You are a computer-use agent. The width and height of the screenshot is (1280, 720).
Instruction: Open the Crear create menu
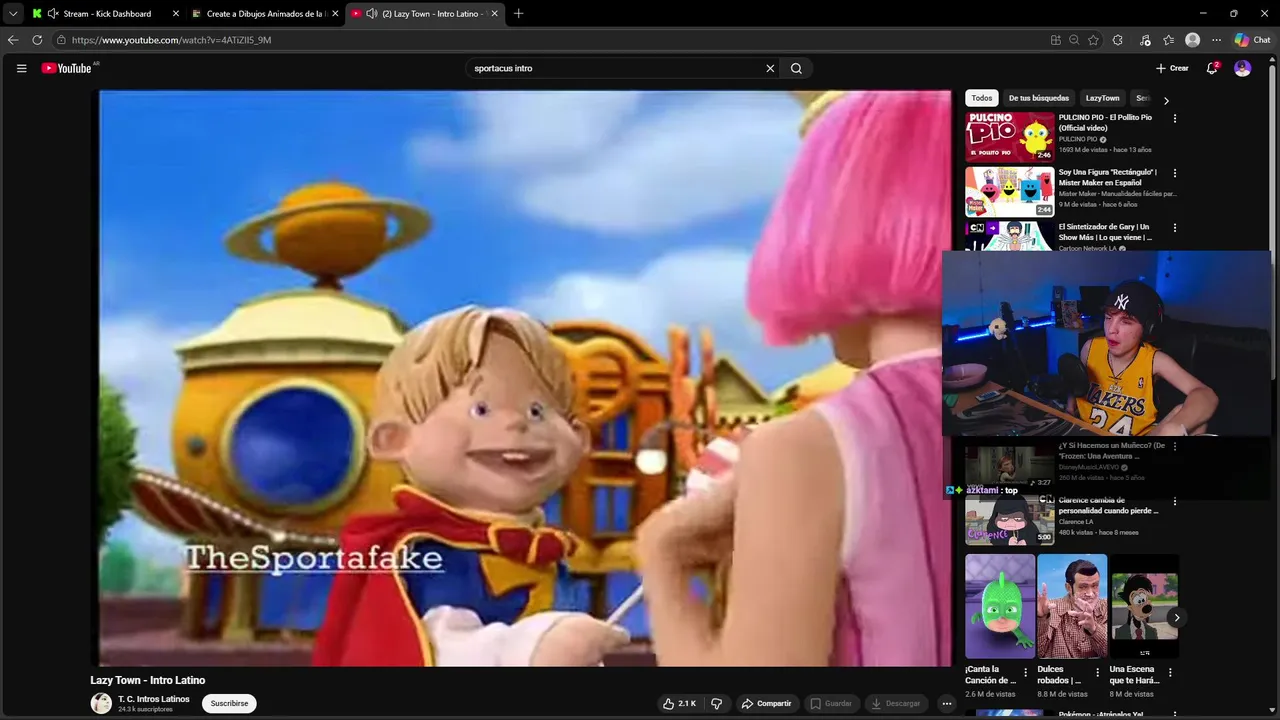coord(1172,68)
